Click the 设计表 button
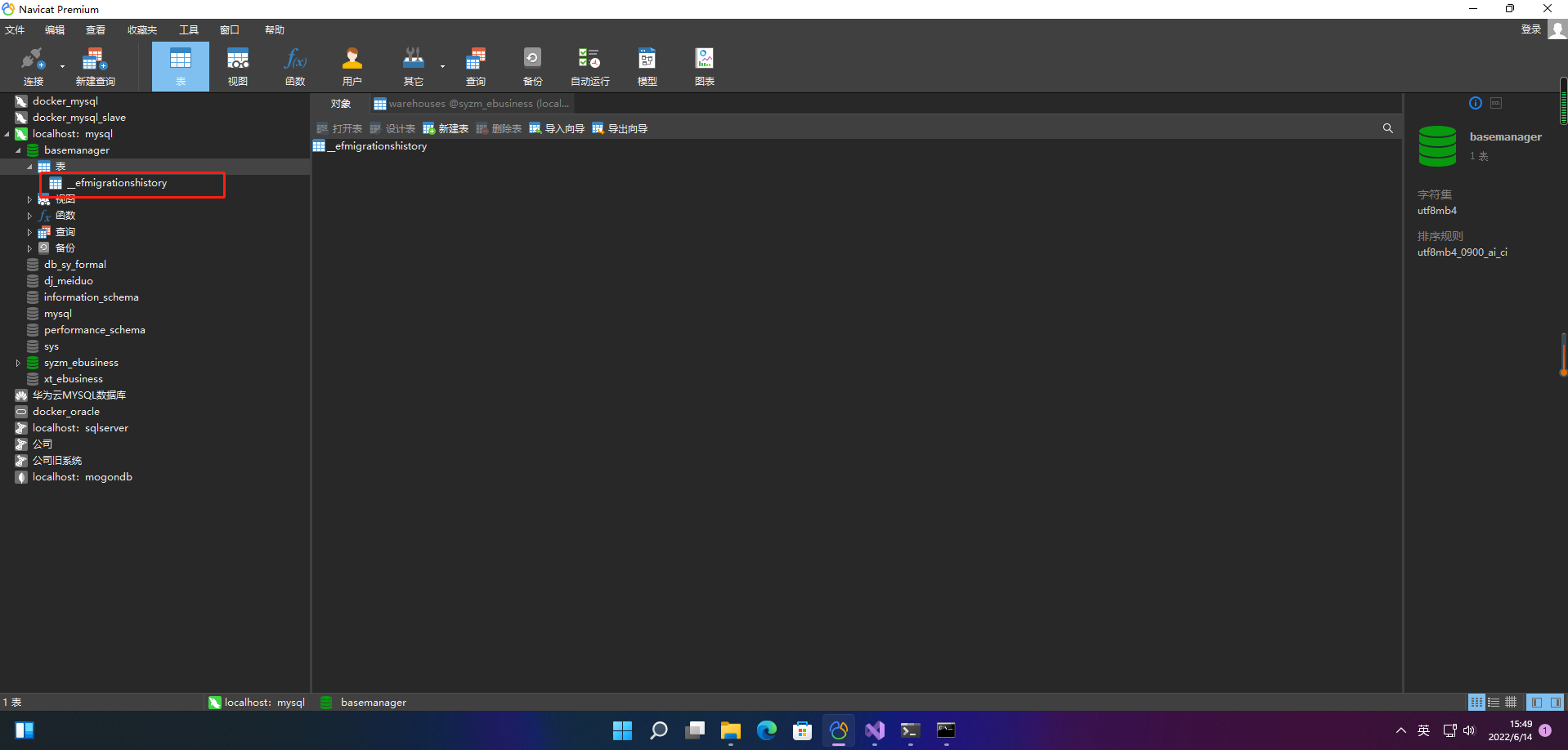Screen dimensions: 1568x750 point(392,128)
